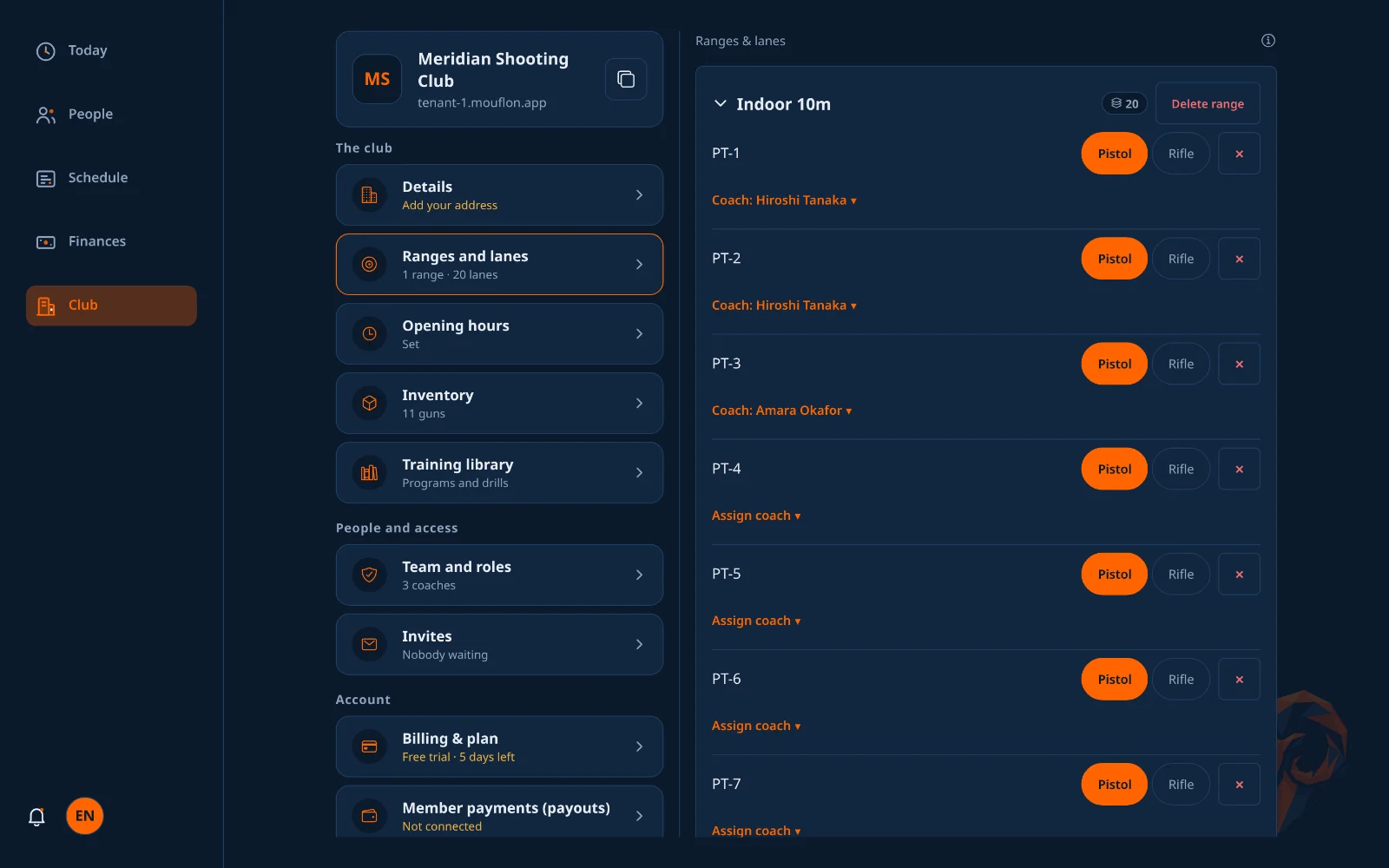
Task: Change the coach for lane PT-2
Action: 784,306
